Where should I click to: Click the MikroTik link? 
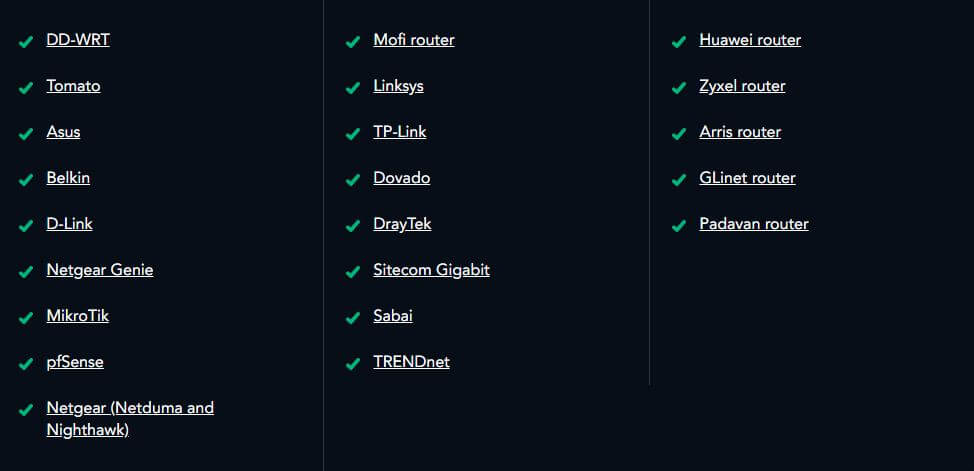click(x=78, y=316)
